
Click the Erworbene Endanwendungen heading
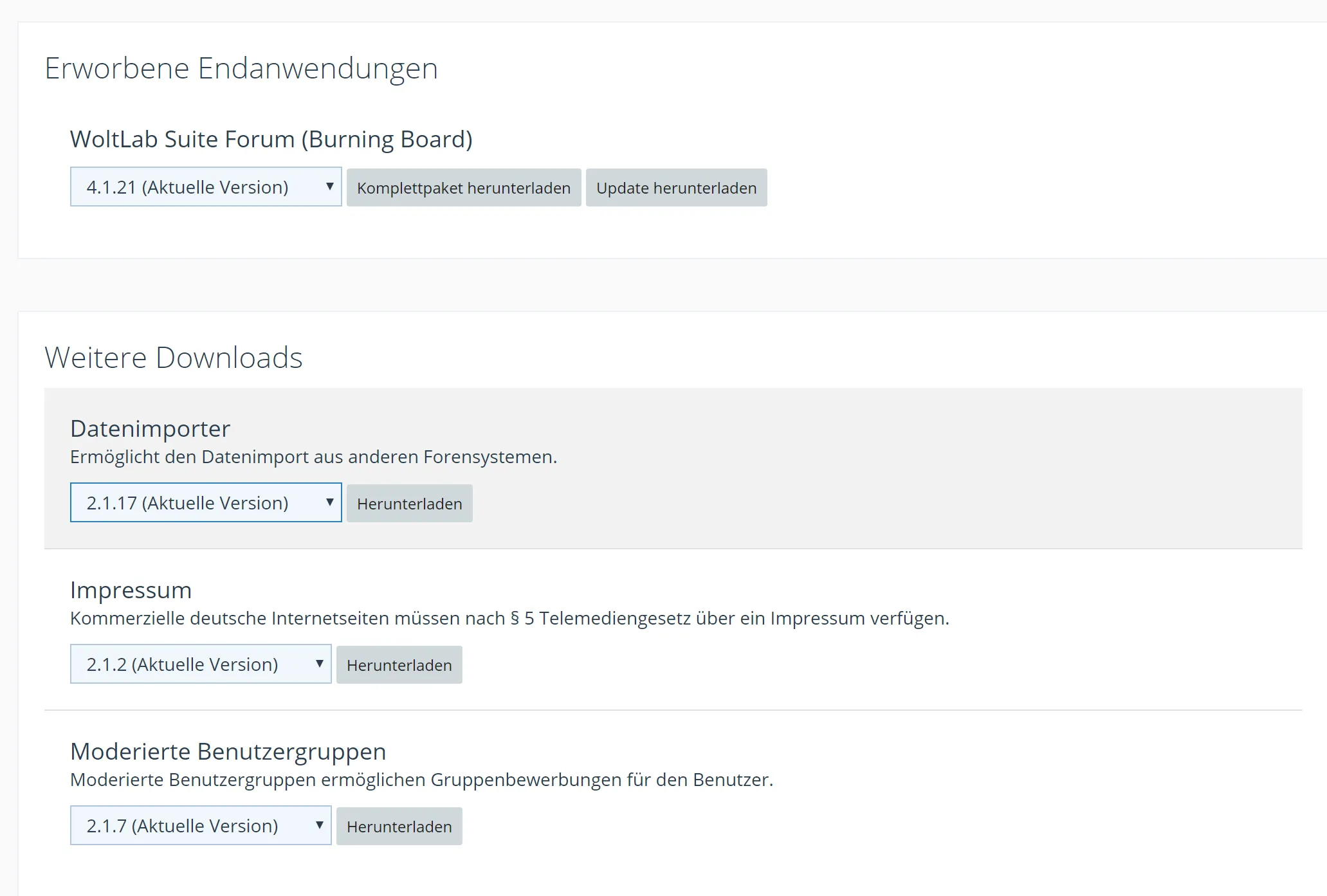coord(241,68)
